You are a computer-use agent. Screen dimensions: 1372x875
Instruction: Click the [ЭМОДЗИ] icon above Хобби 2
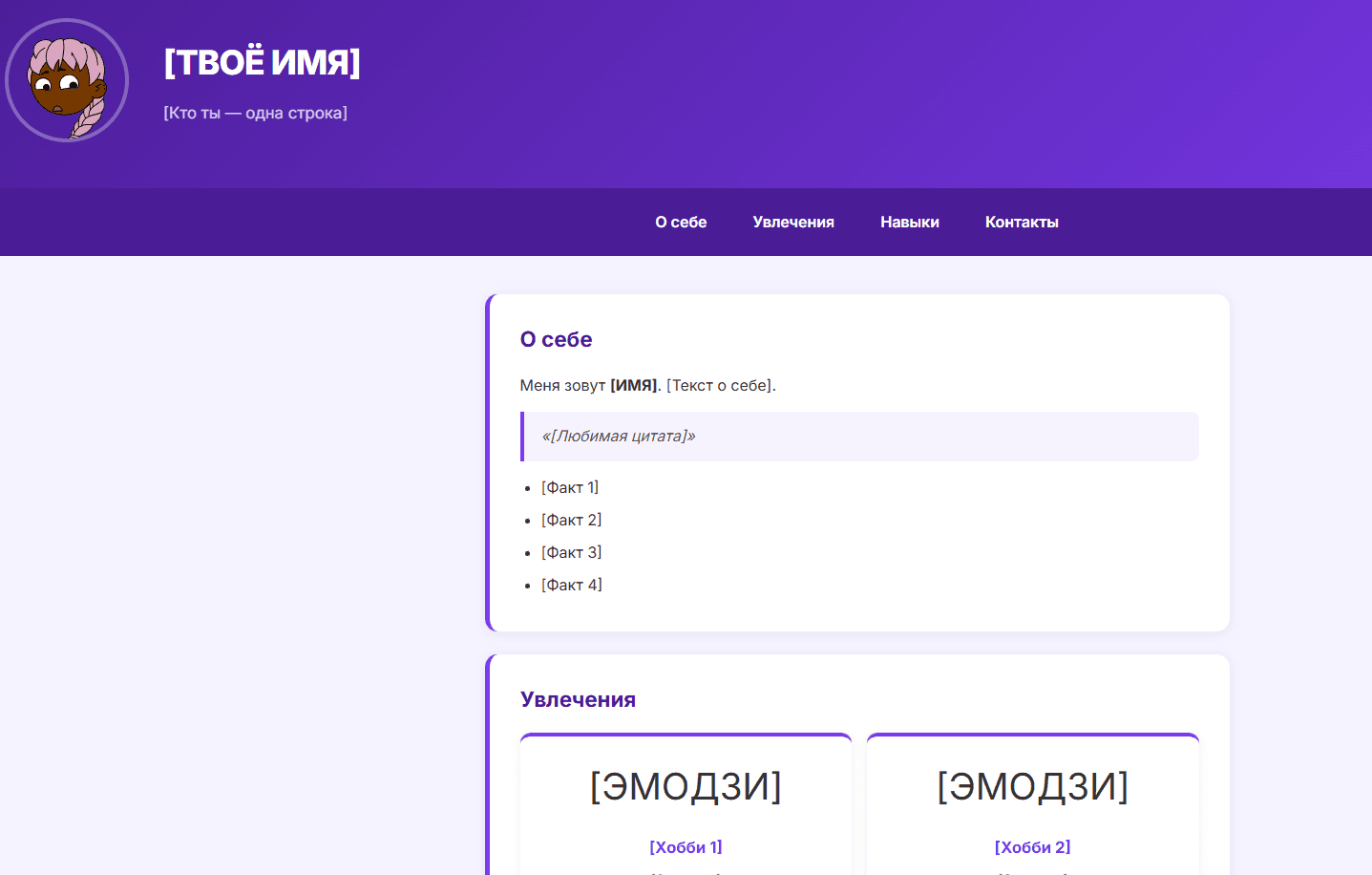(x=1032, y=786)
